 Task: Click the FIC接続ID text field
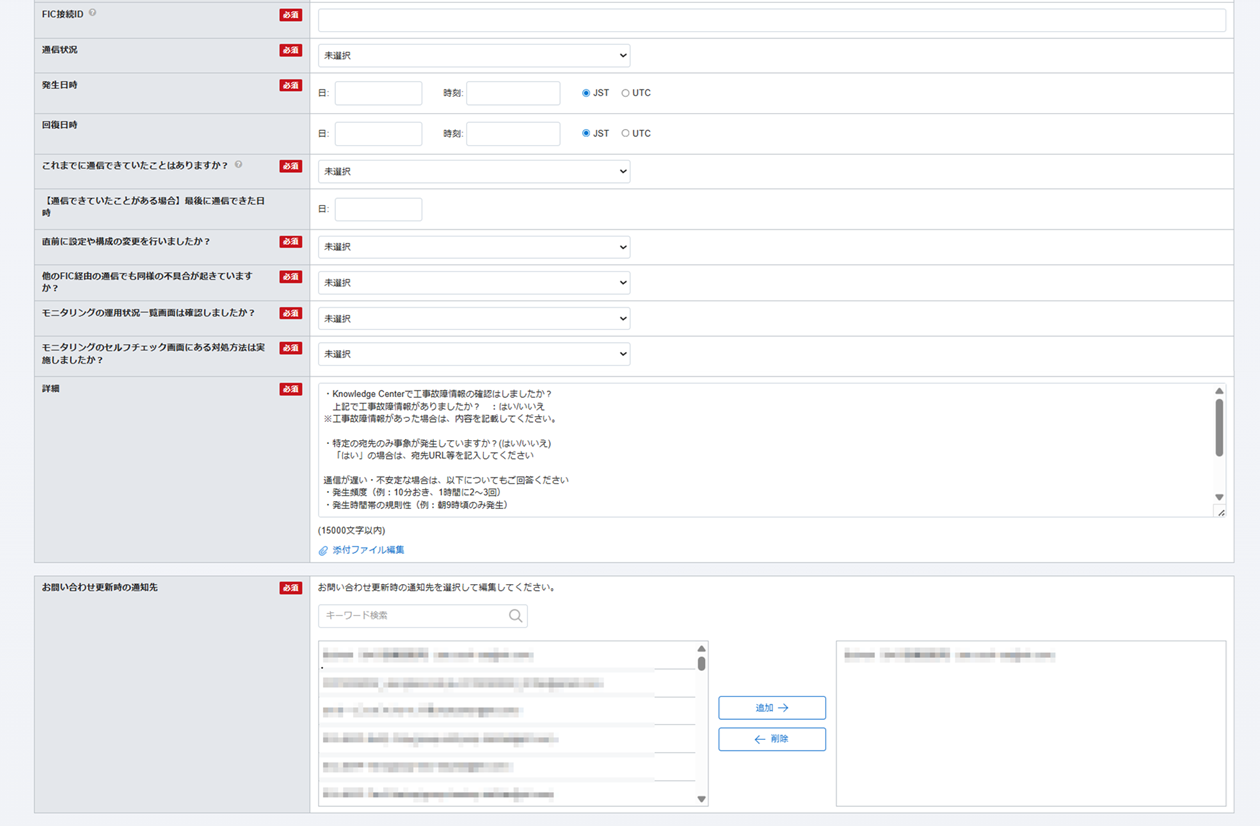(x=771, y=20)
